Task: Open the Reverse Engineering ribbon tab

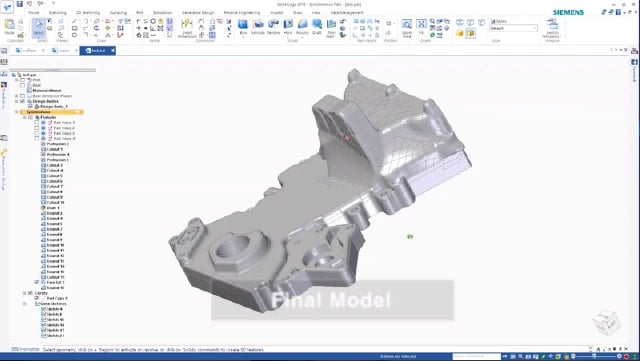Action: (242, 13)
